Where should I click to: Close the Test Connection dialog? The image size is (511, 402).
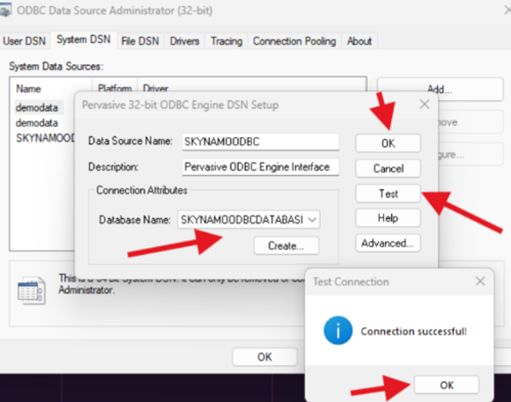point(480,281)
